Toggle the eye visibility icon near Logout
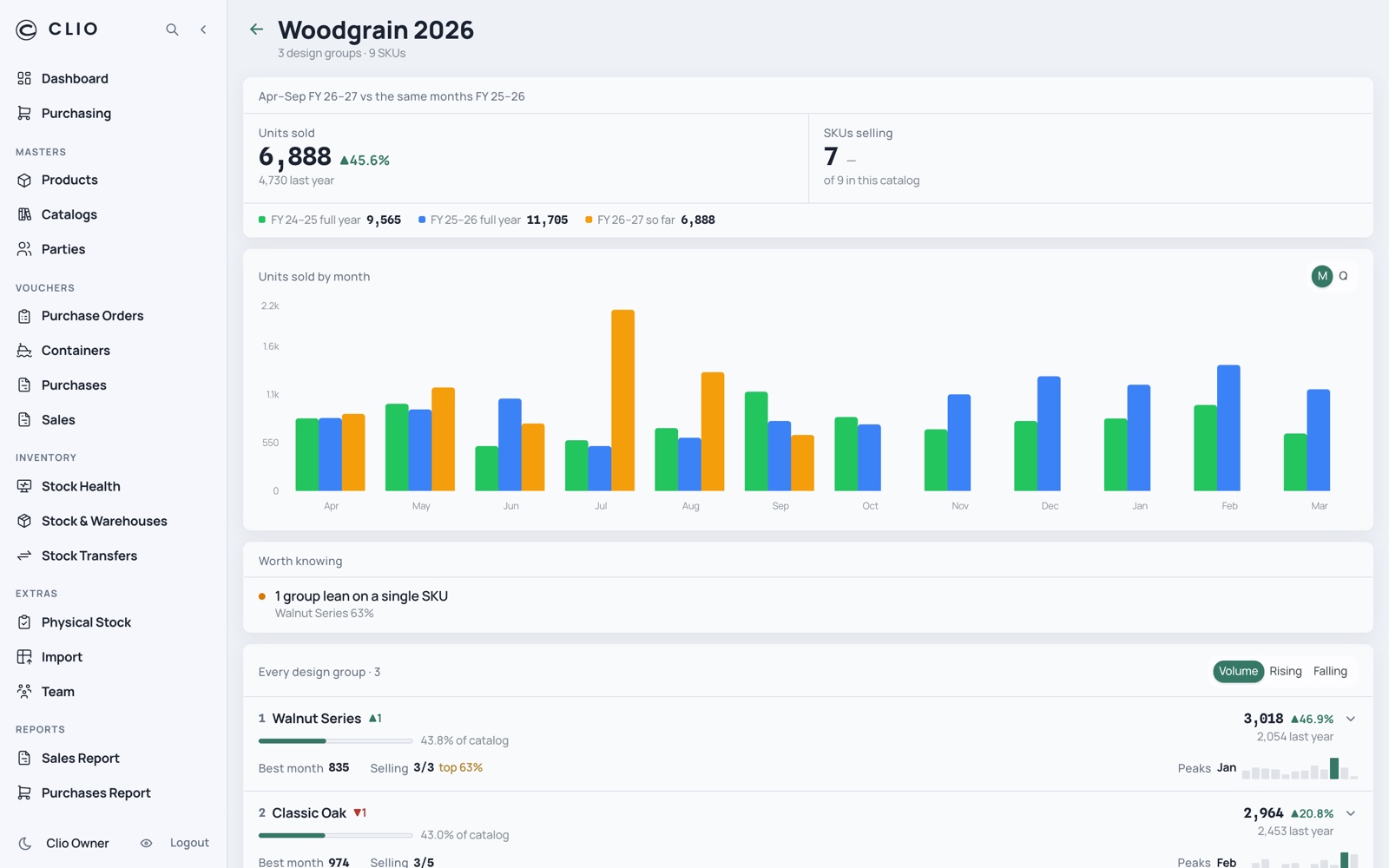The width and height of the screenshot is (1389, 868). (146, 843)
